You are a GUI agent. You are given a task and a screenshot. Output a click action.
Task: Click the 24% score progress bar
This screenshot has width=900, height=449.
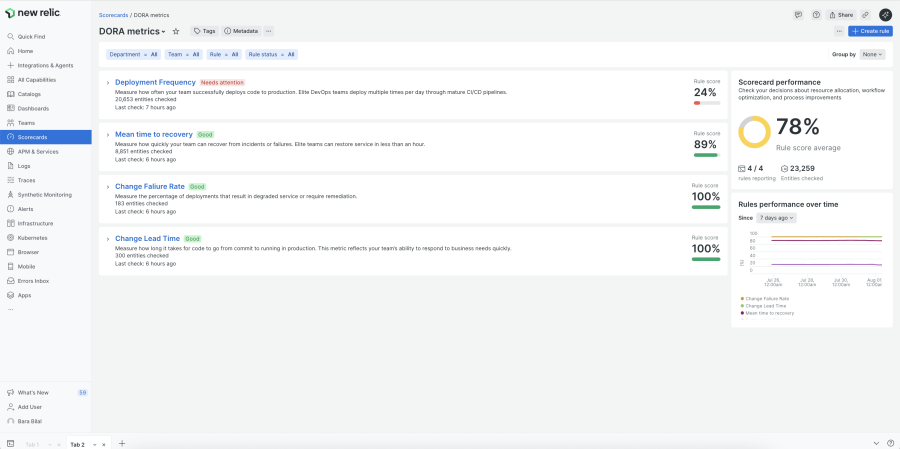[x=707, y=103]
